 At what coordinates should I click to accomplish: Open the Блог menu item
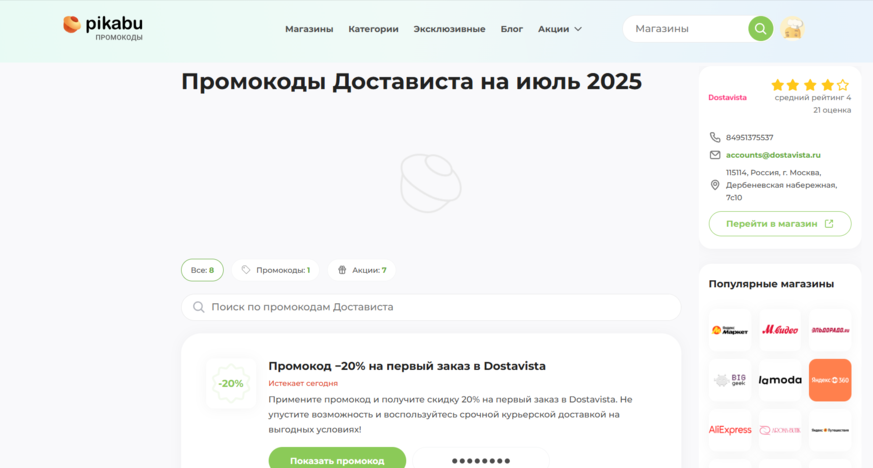tap(512, 29)
